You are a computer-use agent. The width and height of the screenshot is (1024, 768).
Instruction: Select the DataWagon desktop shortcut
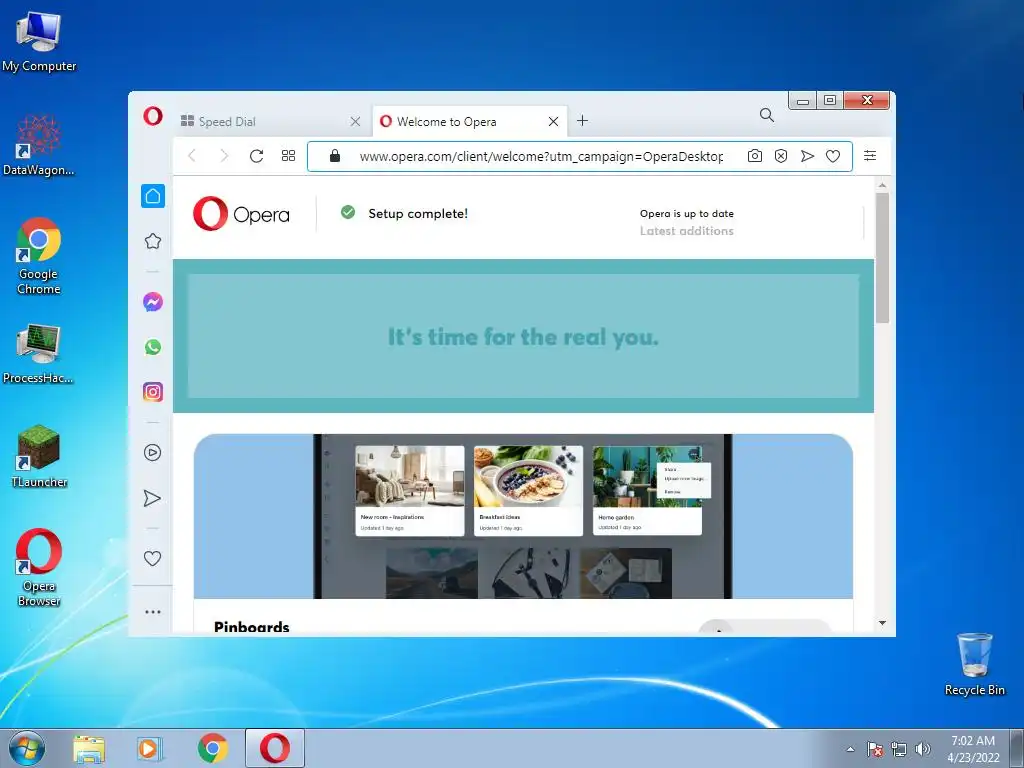(39, 145)
